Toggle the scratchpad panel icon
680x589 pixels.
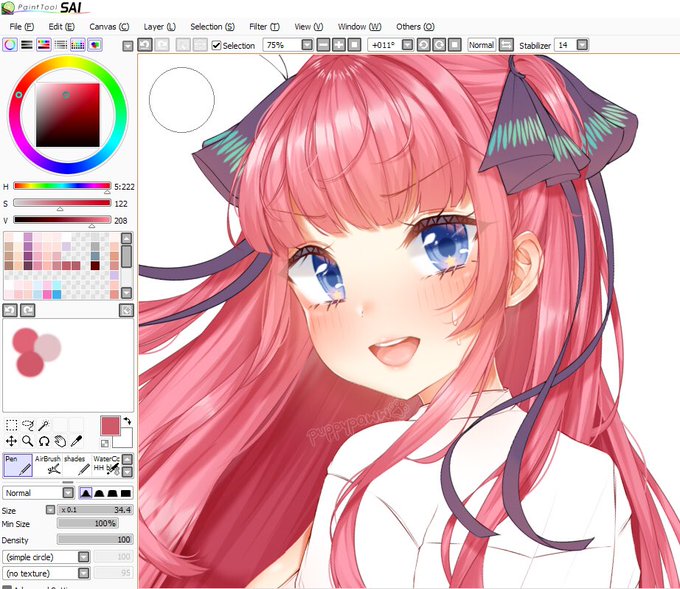[x=95, y=45]
